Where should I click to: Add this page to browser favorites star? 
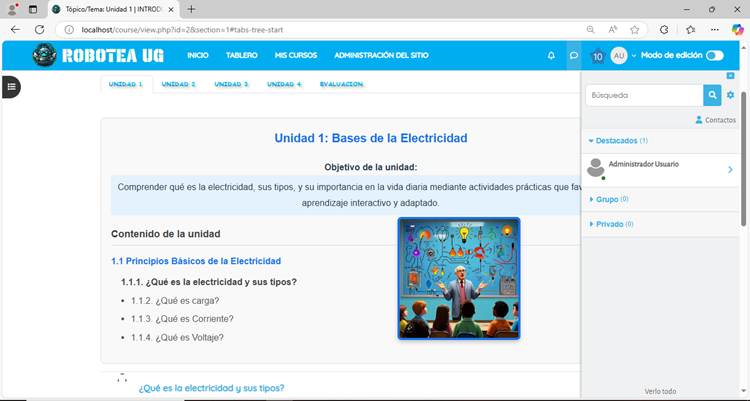click(635, 29)
